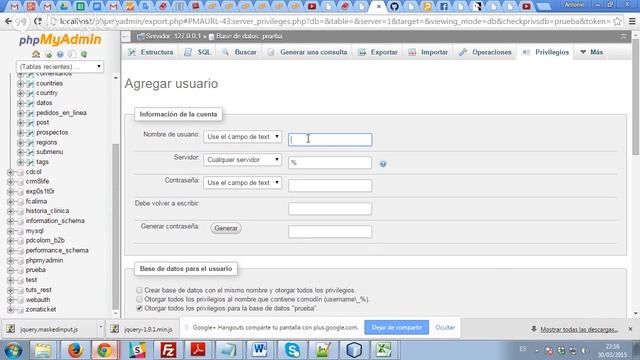
Task: Click the reload navigation icon in sidebar
Action: [x=84, y=54]
